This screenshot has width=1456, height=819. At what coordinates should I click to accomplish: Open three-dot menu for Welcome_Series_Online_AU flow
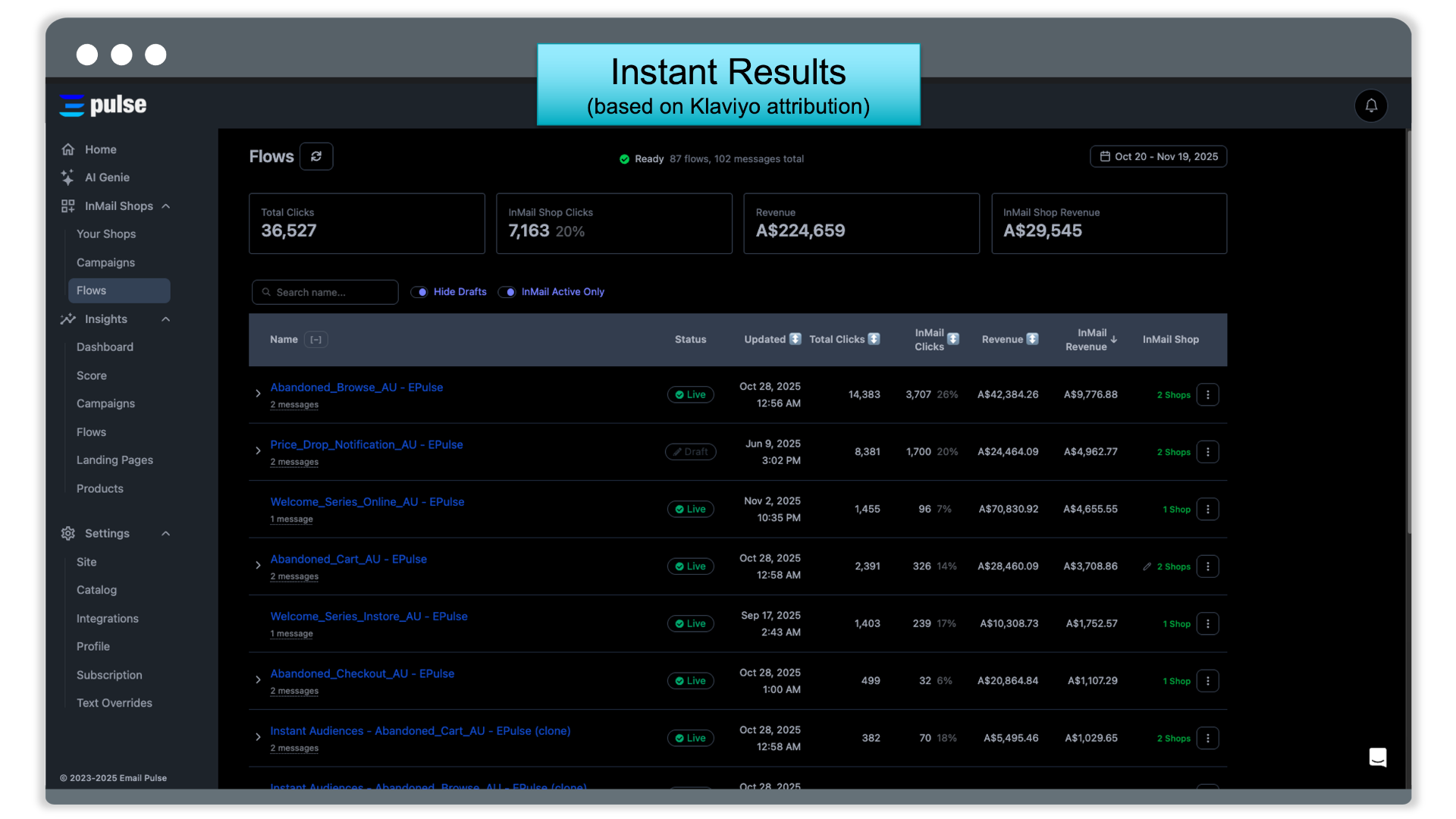pos(1207,509)
